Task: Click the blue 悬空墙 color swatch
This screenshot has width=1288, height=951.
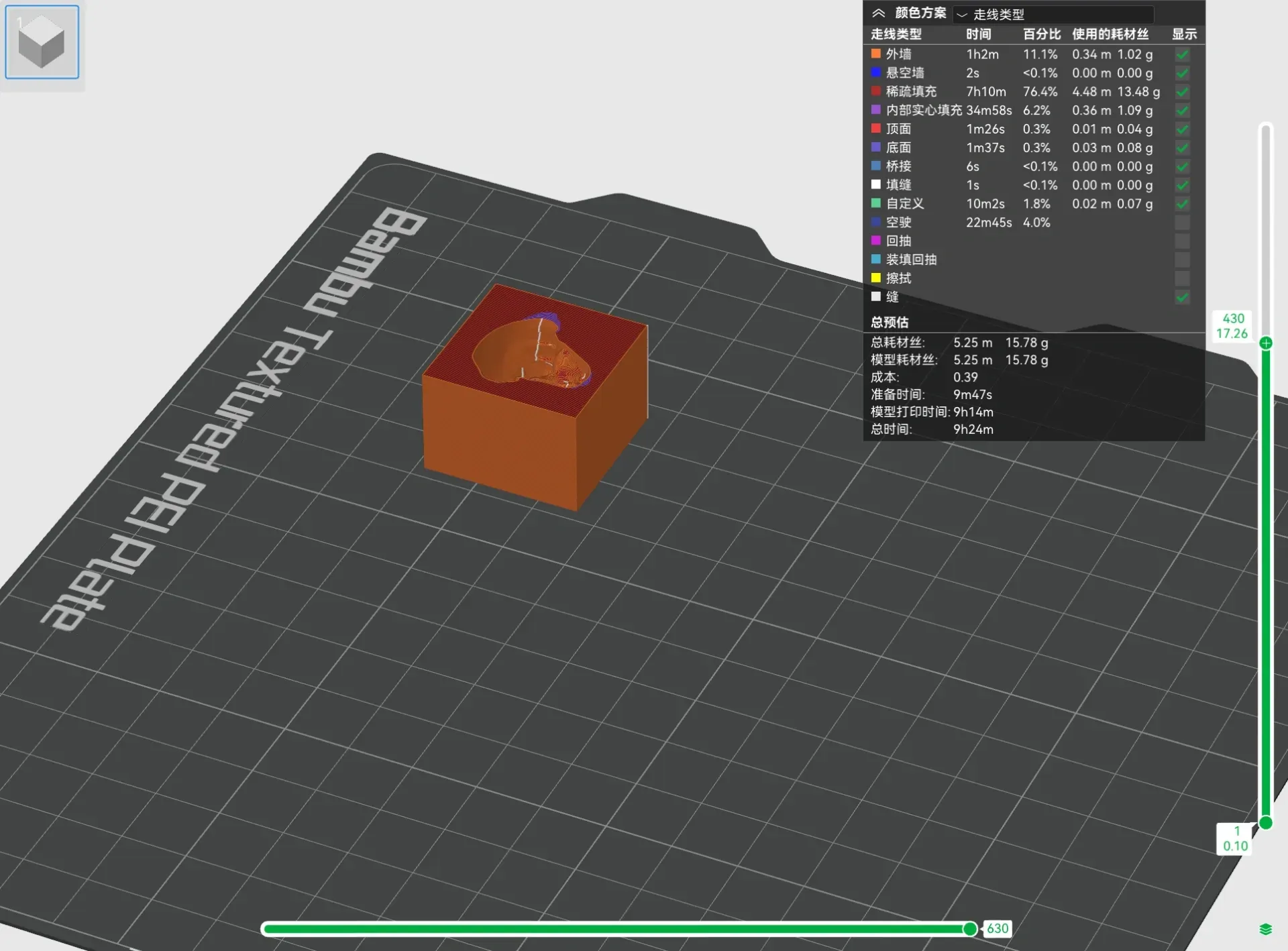Action: pyautogui.click(x=875, y=72)
